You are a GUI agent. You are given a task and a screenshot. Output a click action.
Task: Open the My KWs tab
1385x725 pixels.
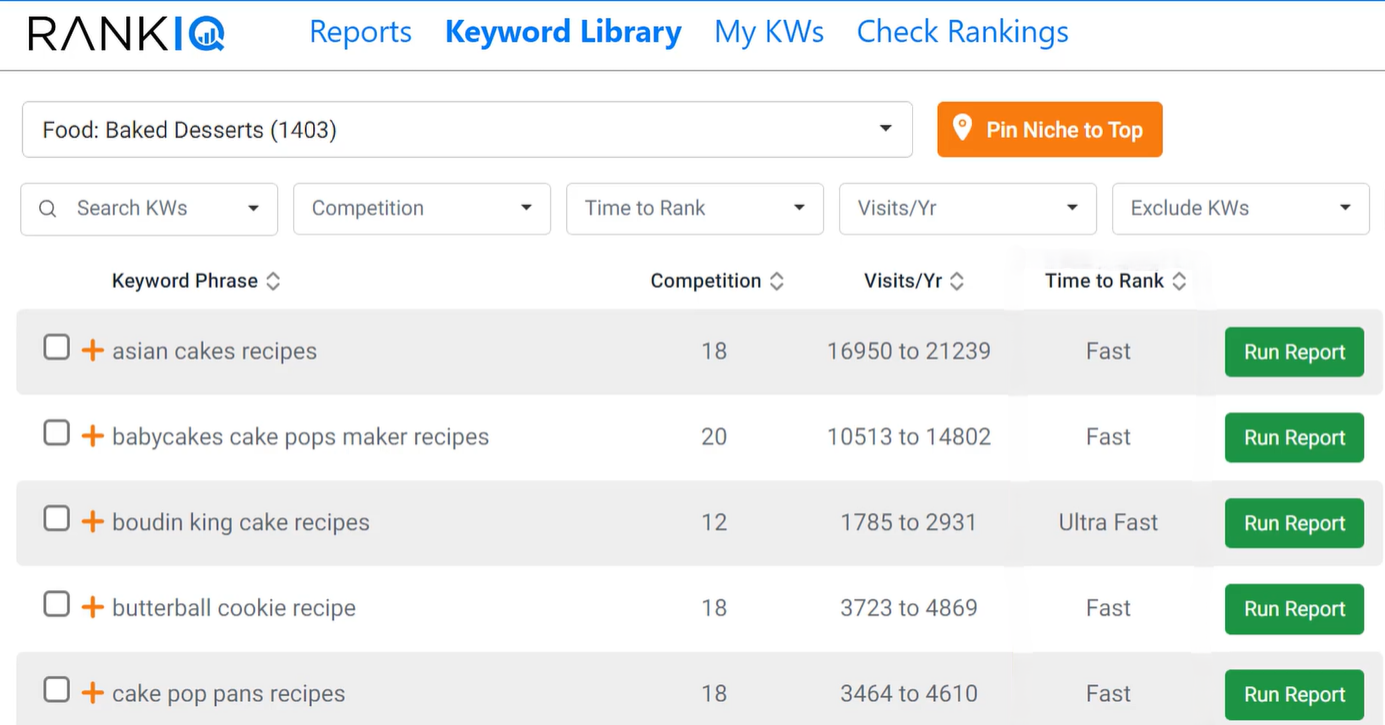point(769,32)
